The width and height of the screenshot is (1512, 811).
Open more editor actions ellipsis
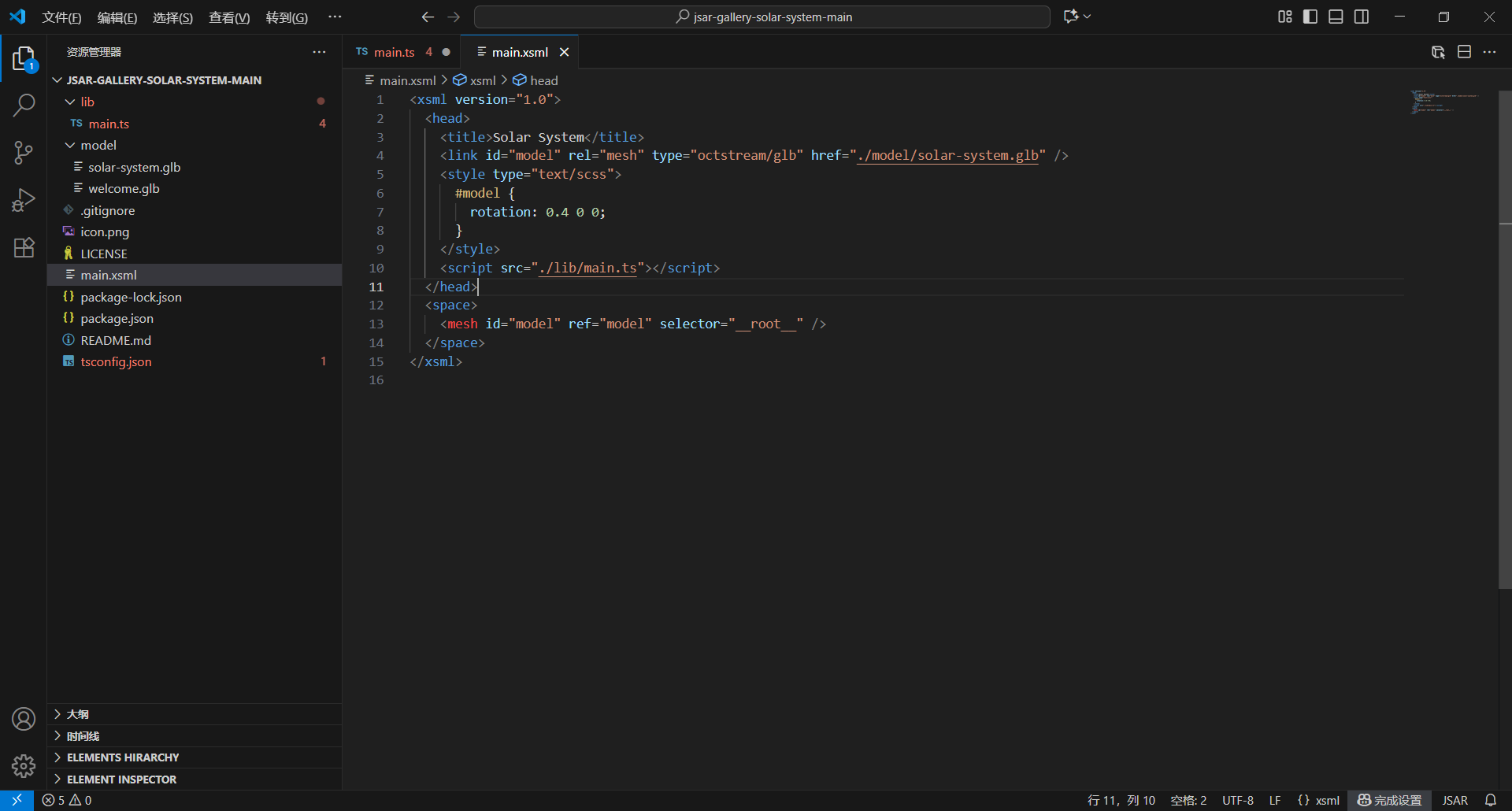[x=1489, y=52]
